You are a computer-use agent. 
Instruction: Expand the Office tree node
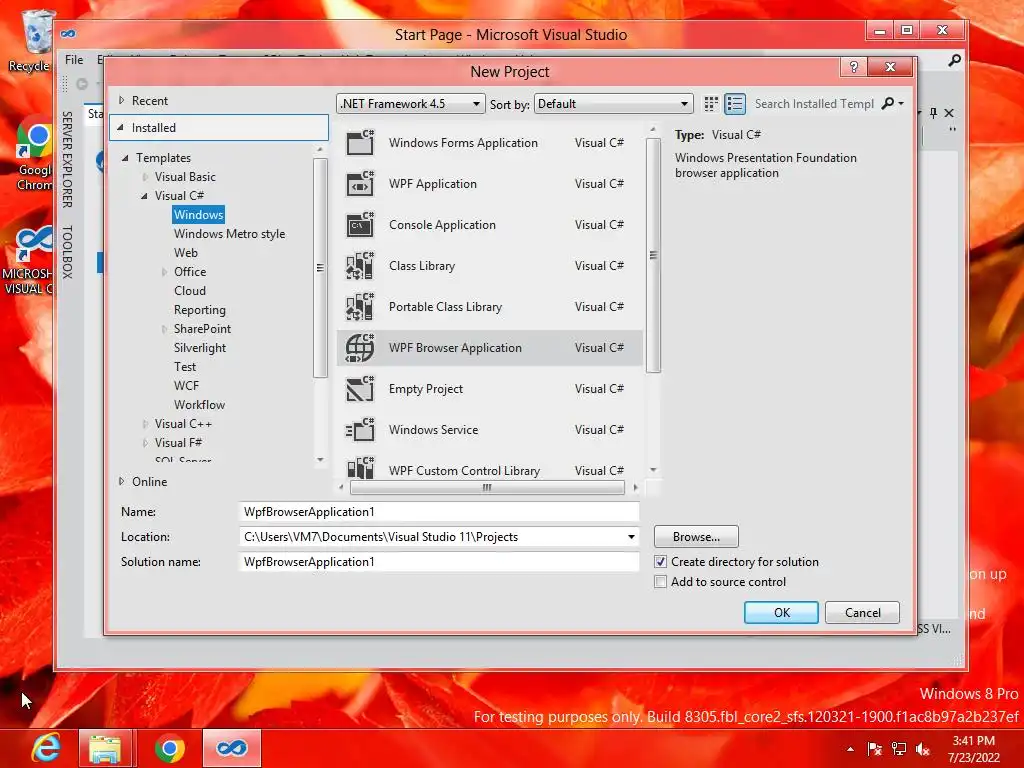click(164, 272)
